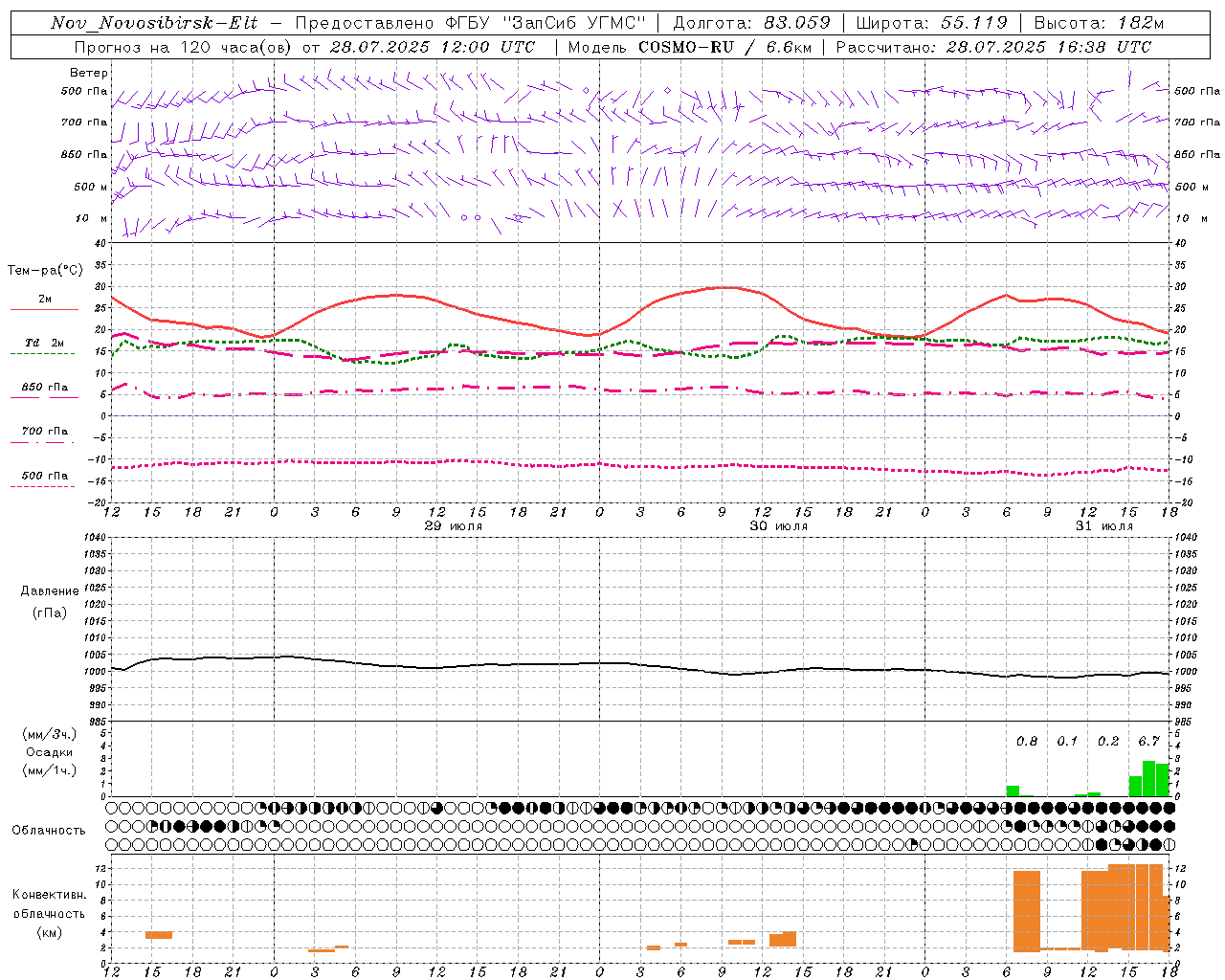Click the '(мм/3ч.)' precipitation unit label
This screenshot has width=1225, height=980.
[50, 734]
